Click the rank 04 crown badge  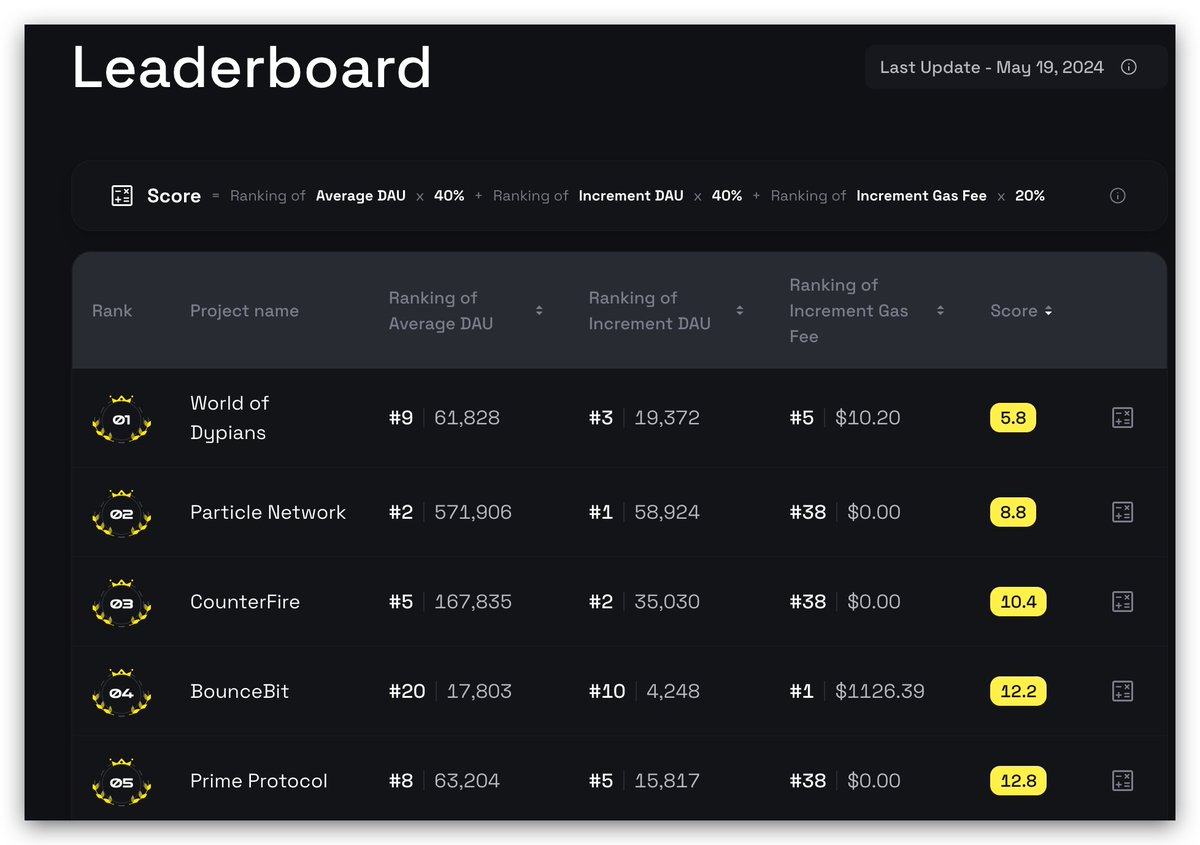121,691
